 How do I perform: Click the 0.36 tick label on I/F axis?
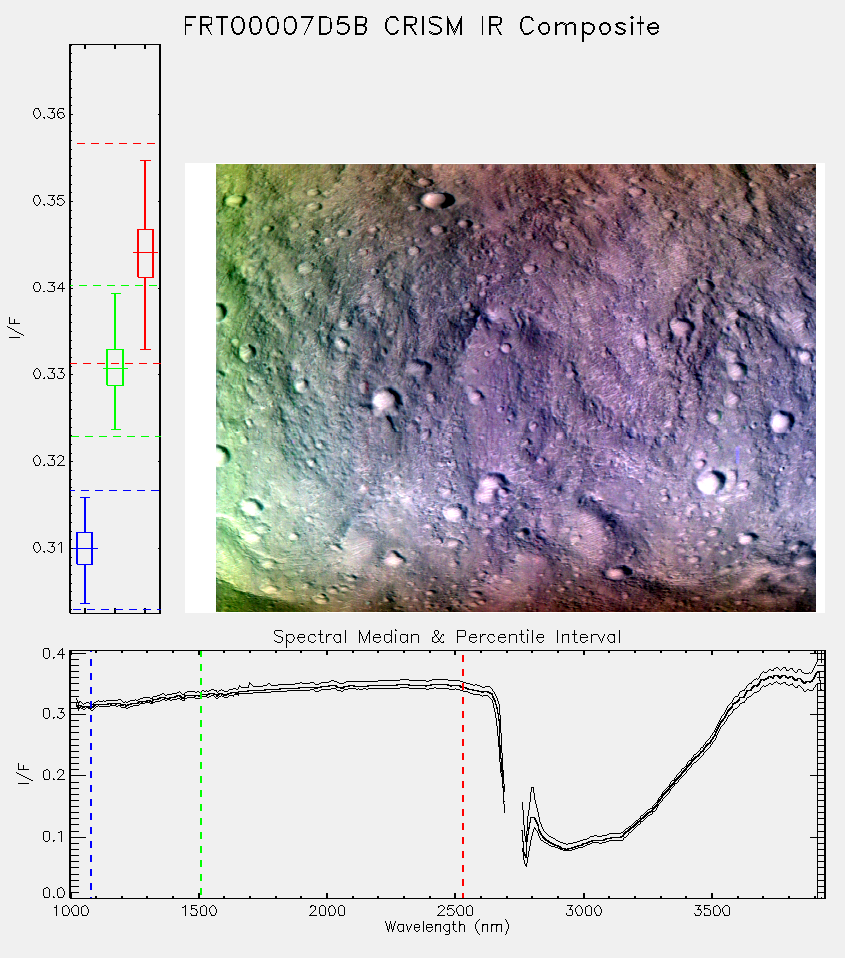pyautogui.click(x=48, y=114)
